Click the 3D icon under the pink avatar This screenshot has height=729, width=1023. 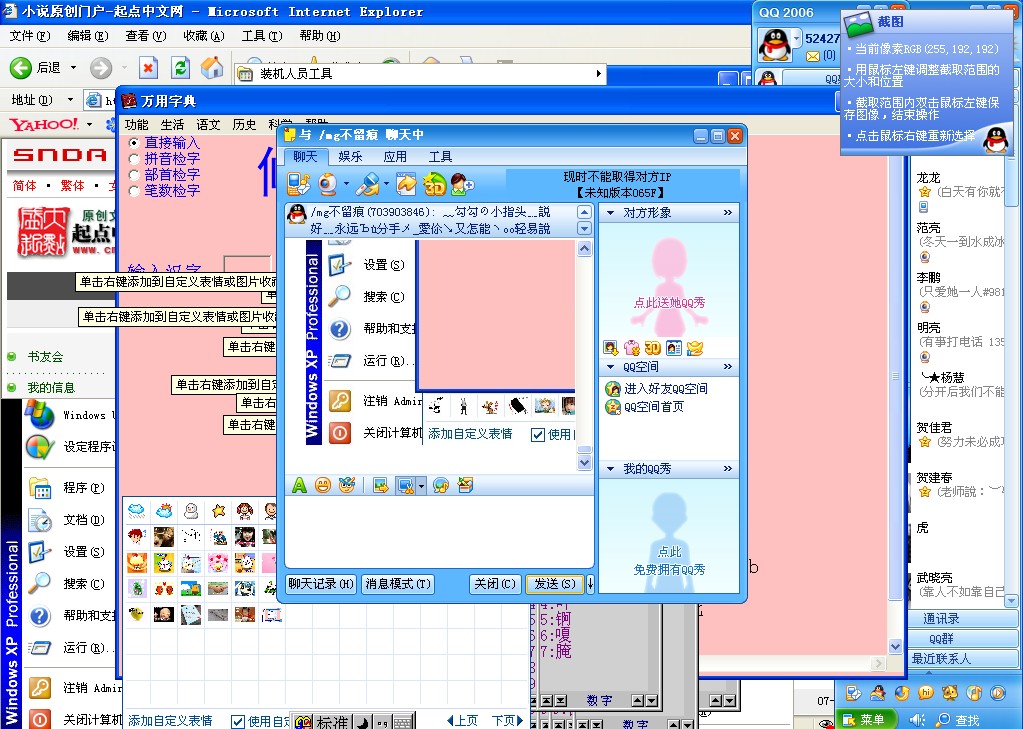click(x=652, y=348)
